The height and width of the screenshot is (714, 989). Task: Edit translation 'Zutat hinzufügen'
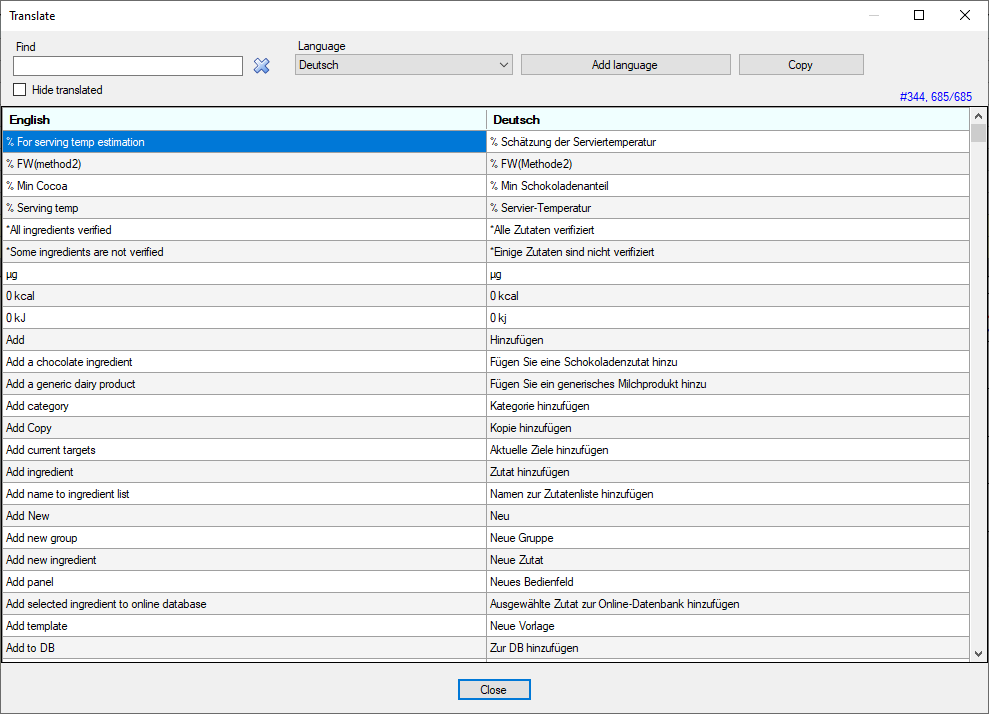pyautogui.click(x=728, y=472)
